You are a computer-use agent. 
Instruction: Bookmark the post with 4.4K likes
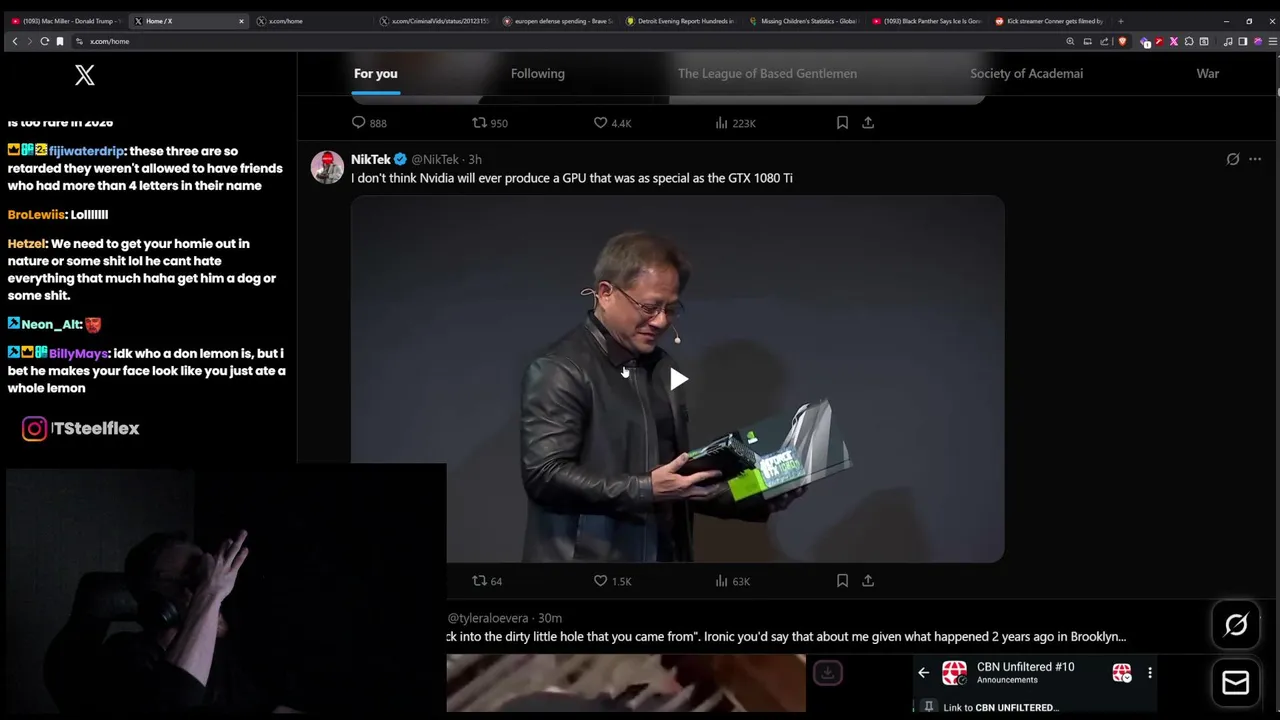tap(842, 123)
